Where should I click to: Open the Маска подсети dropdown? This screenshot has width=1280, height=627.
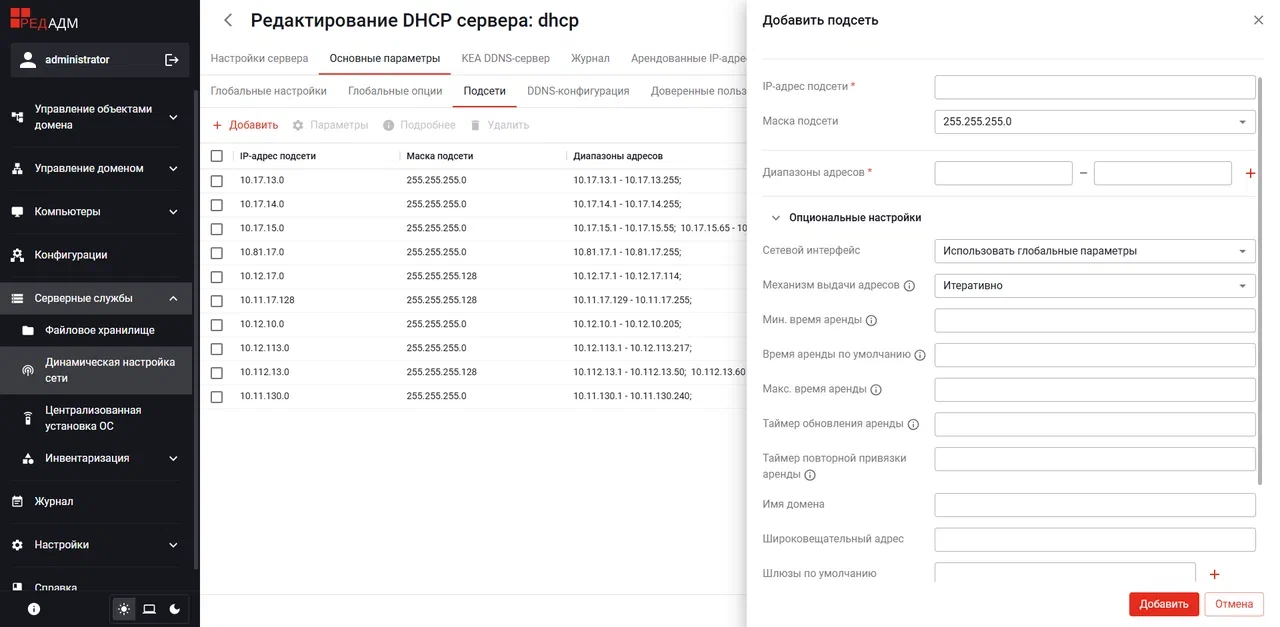pos(1095,121)
